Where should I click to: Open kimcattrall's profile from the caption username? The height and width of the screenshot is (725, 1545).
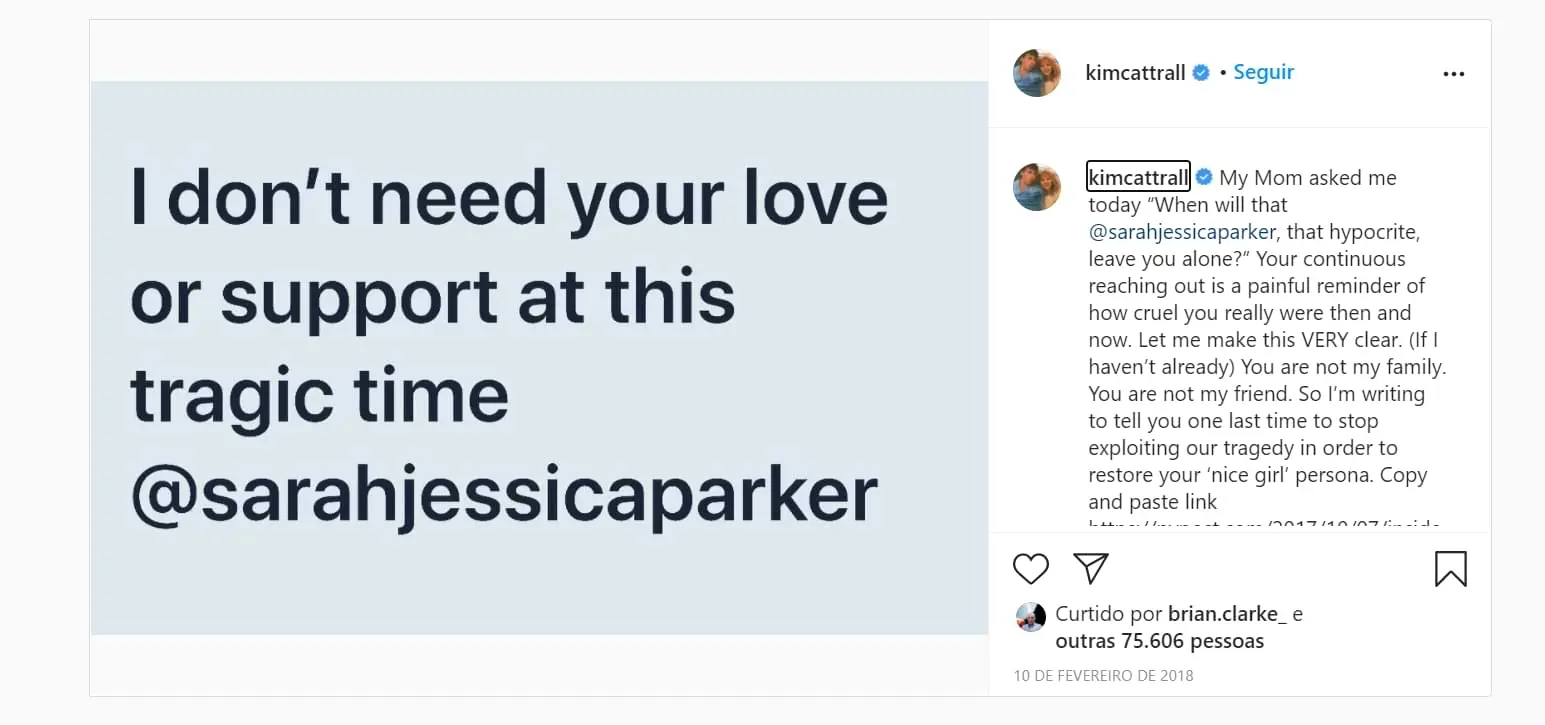click(1137, 176)
